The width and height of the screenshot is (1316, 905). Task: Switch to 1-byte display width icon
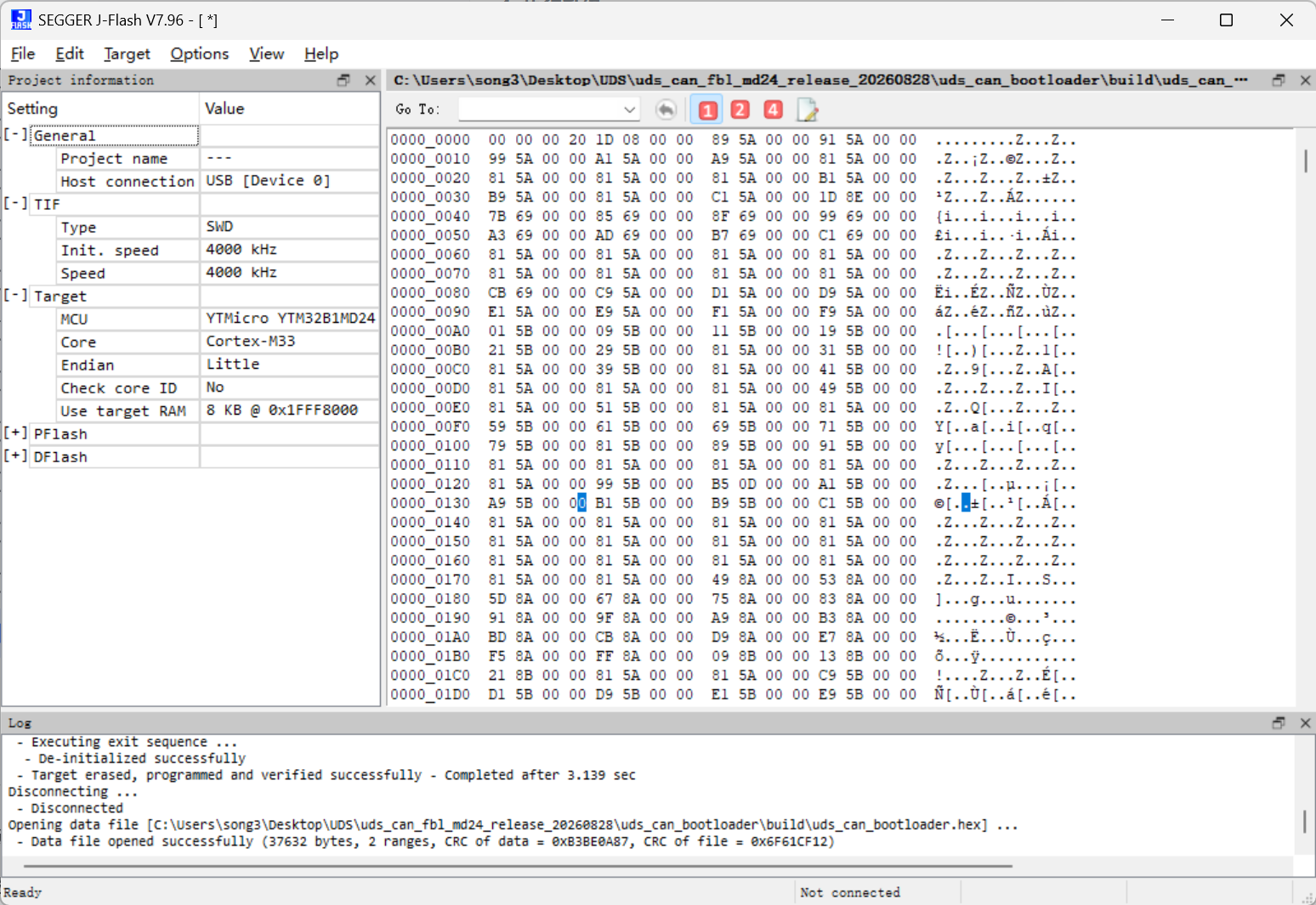point(707,110)
